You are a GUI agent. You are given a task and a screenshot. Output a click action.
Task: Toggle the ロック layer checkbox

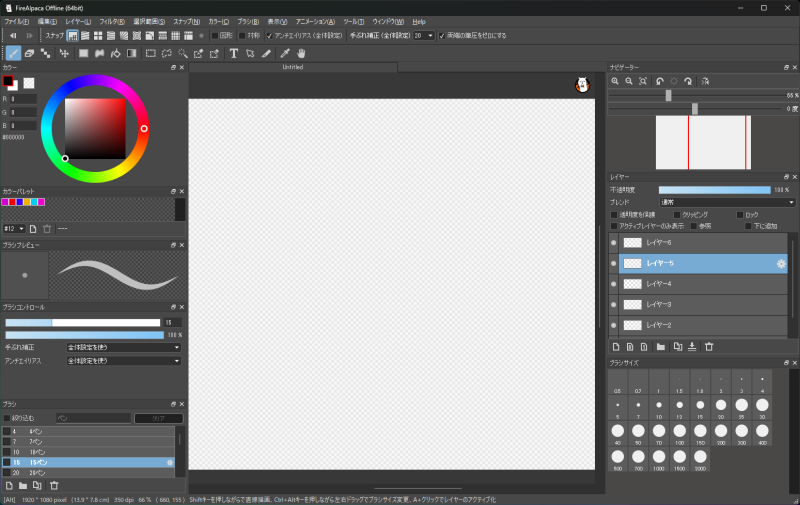740,215
